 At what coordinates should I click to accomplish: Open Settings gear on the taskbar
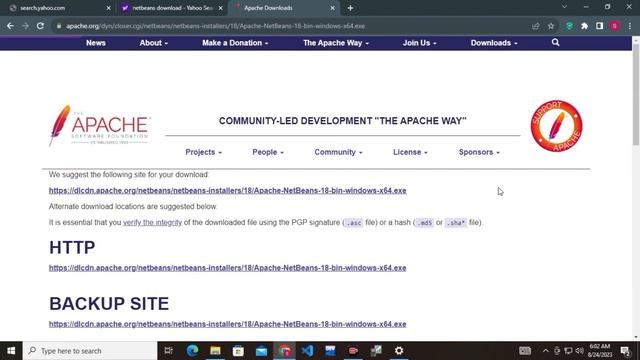click(x=399, y=351)
